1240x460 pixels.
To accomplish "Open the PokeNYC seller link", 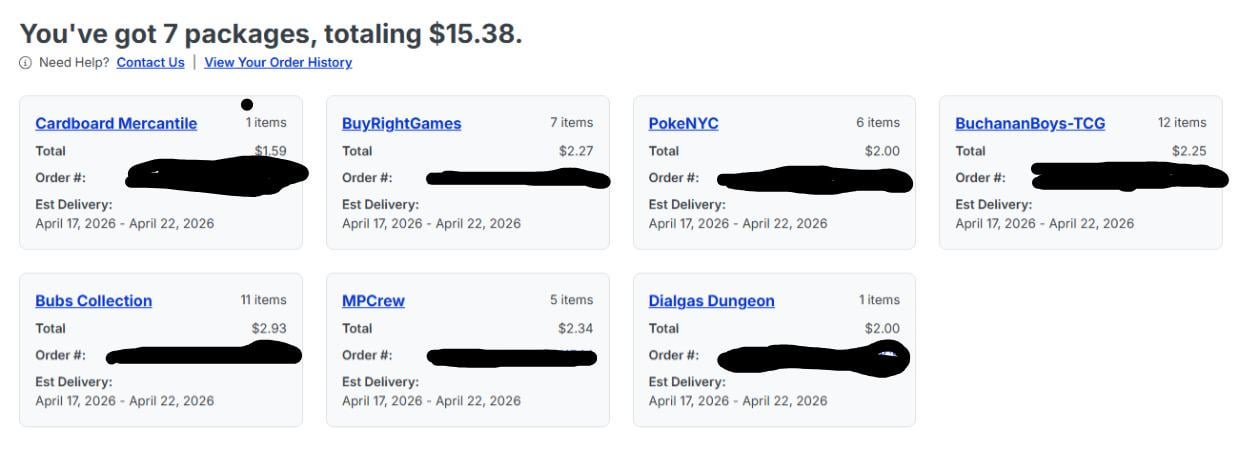I will click(x=683, y=124).
